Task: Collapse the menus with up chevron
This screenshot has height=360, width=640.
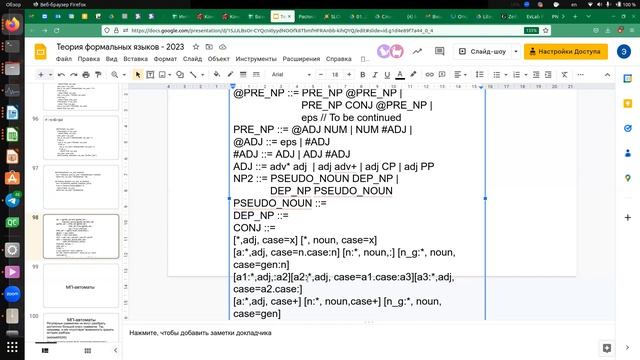Action: pos(607,74)
